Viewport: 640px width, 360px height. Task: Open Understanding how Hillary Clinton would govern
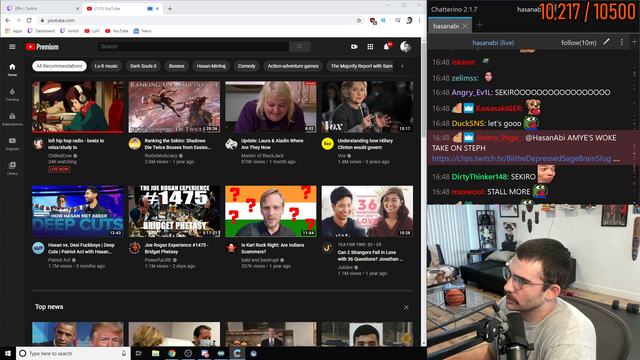click(365, 144)
